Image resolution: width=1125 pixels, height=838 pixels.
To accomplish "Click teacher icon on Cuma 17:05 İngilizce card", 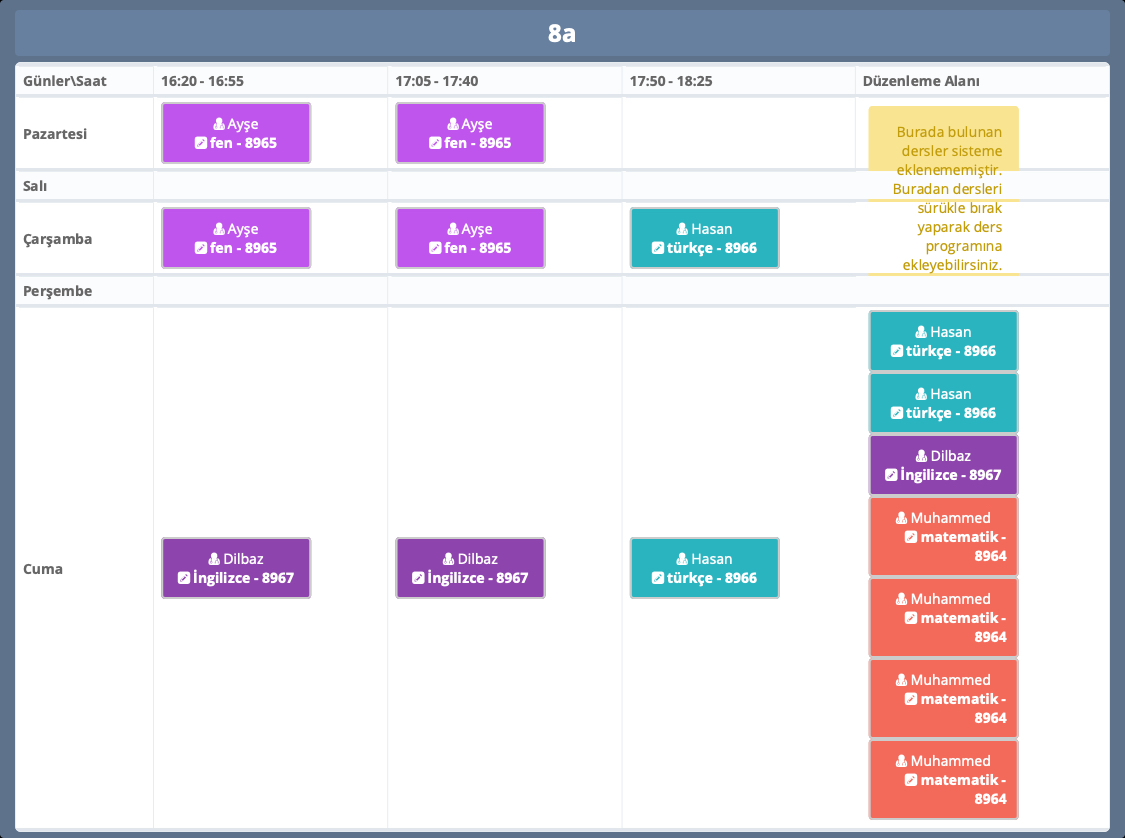I will tap(448, 559).
